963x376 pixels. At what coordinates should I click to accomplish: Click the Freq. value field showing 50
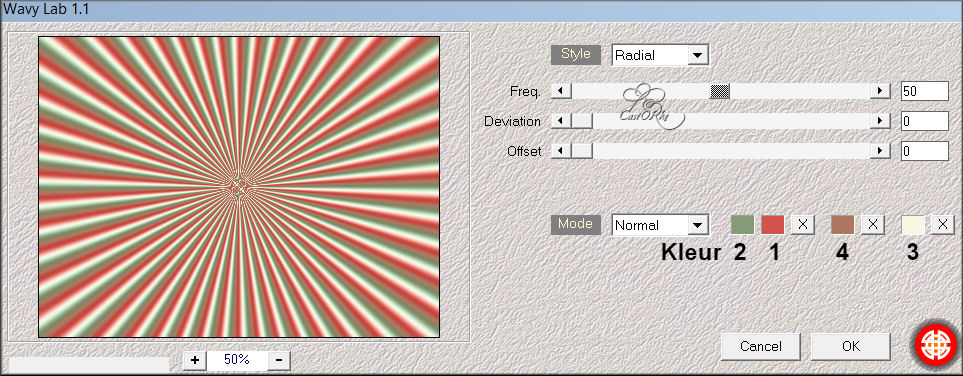925,91
